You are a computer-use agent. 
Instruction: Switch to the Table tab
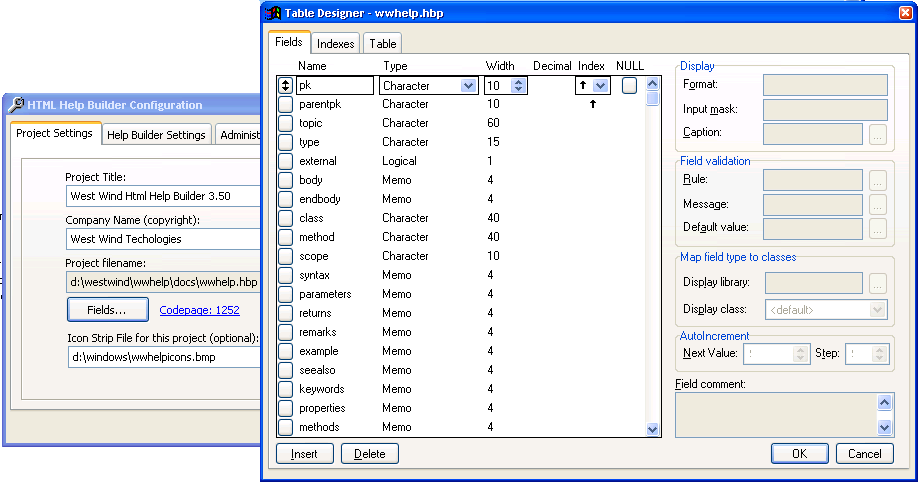point(382,43)
